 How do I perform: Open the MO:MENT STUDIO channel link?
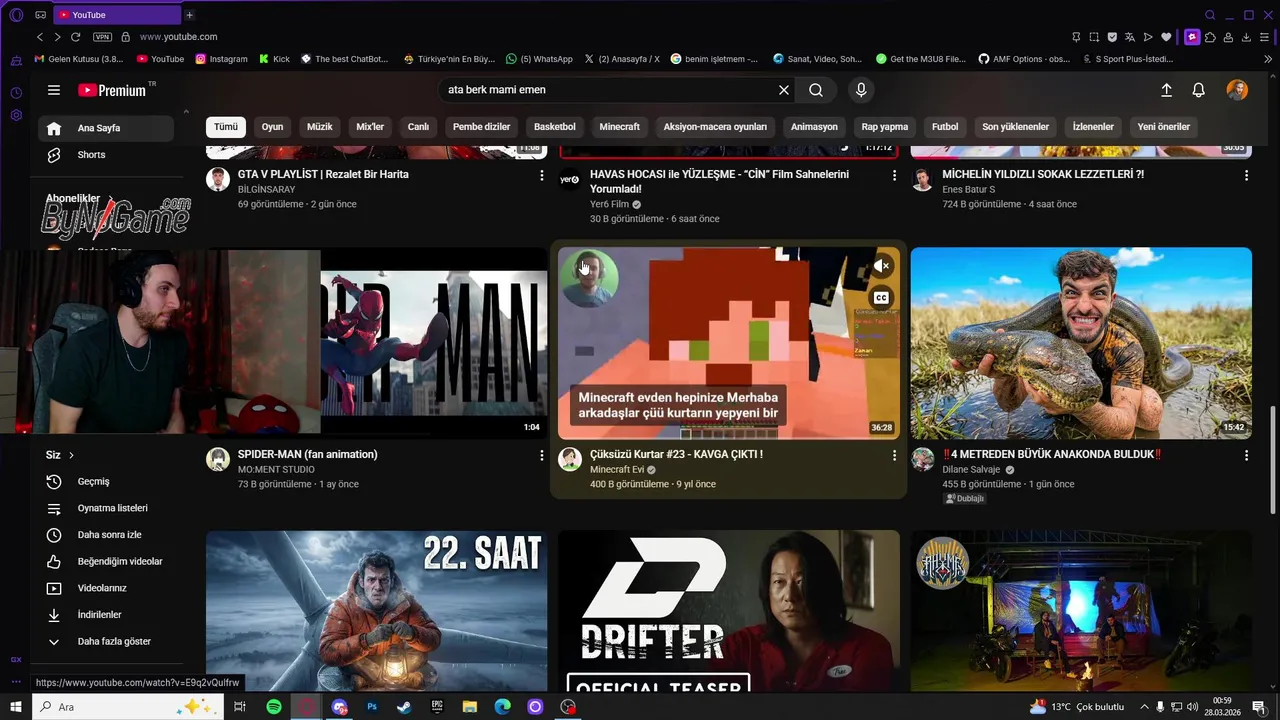click(x=276, y=469)
